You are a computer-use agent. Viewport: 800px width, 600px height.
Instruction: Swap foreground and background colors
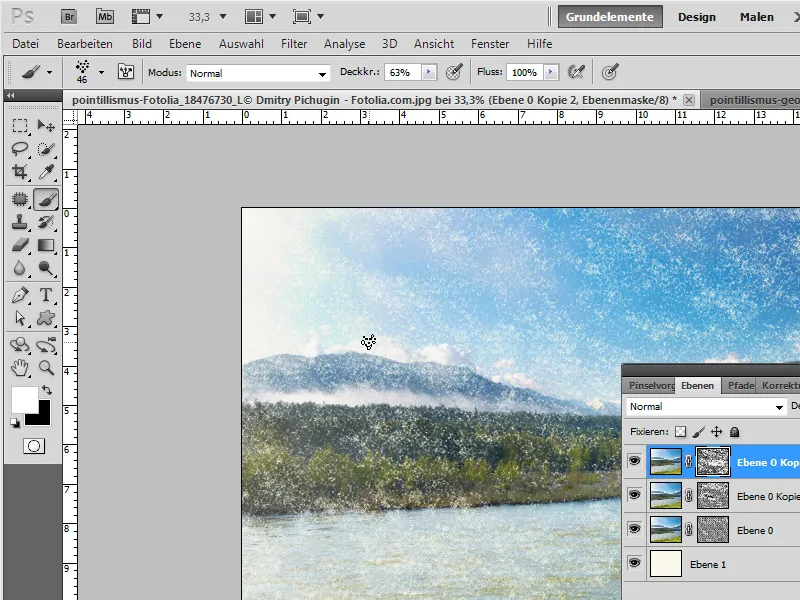47,390
